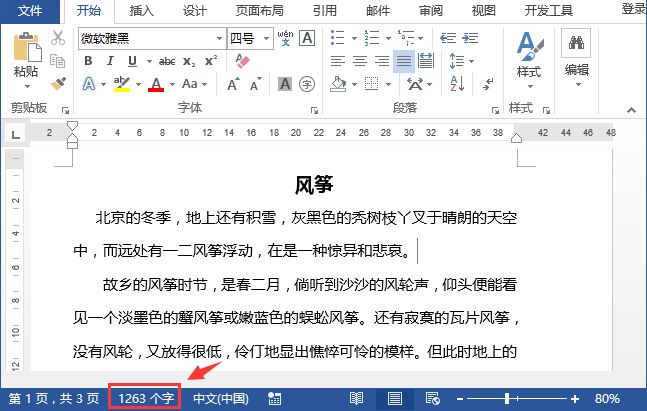The width and height of the screenshot is (647, 411).
Task: Switch to Web Layout view icon
Action: (x=432, y=398)
